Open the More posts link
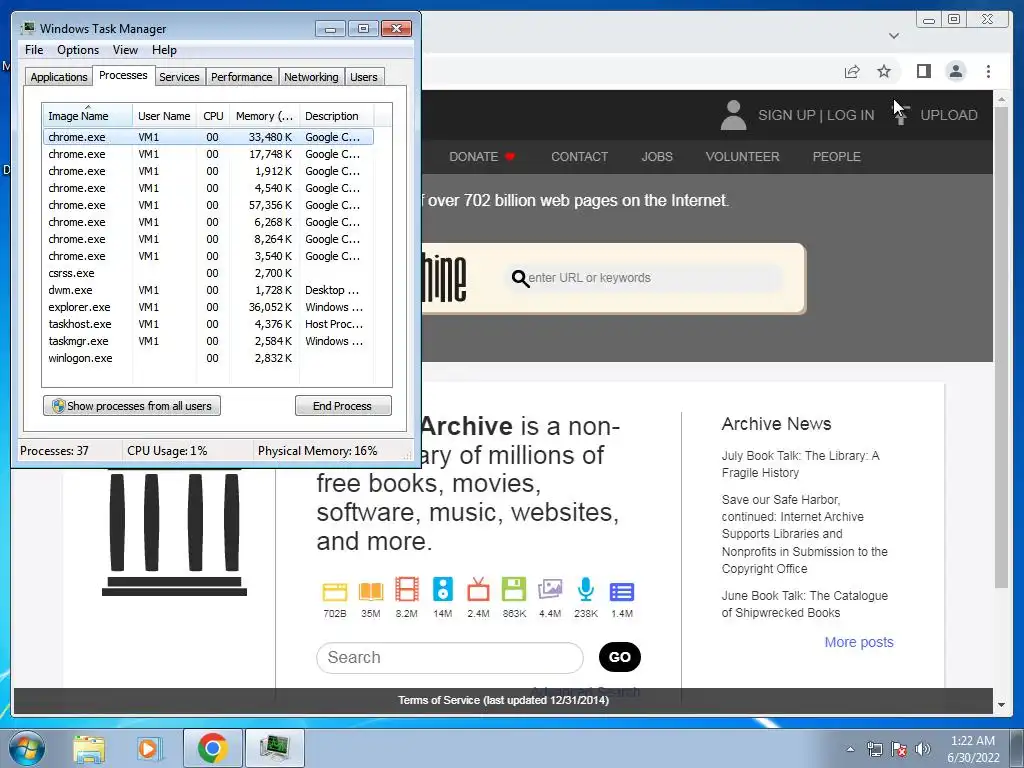1024x768 pixels. (x=859, y=642)
